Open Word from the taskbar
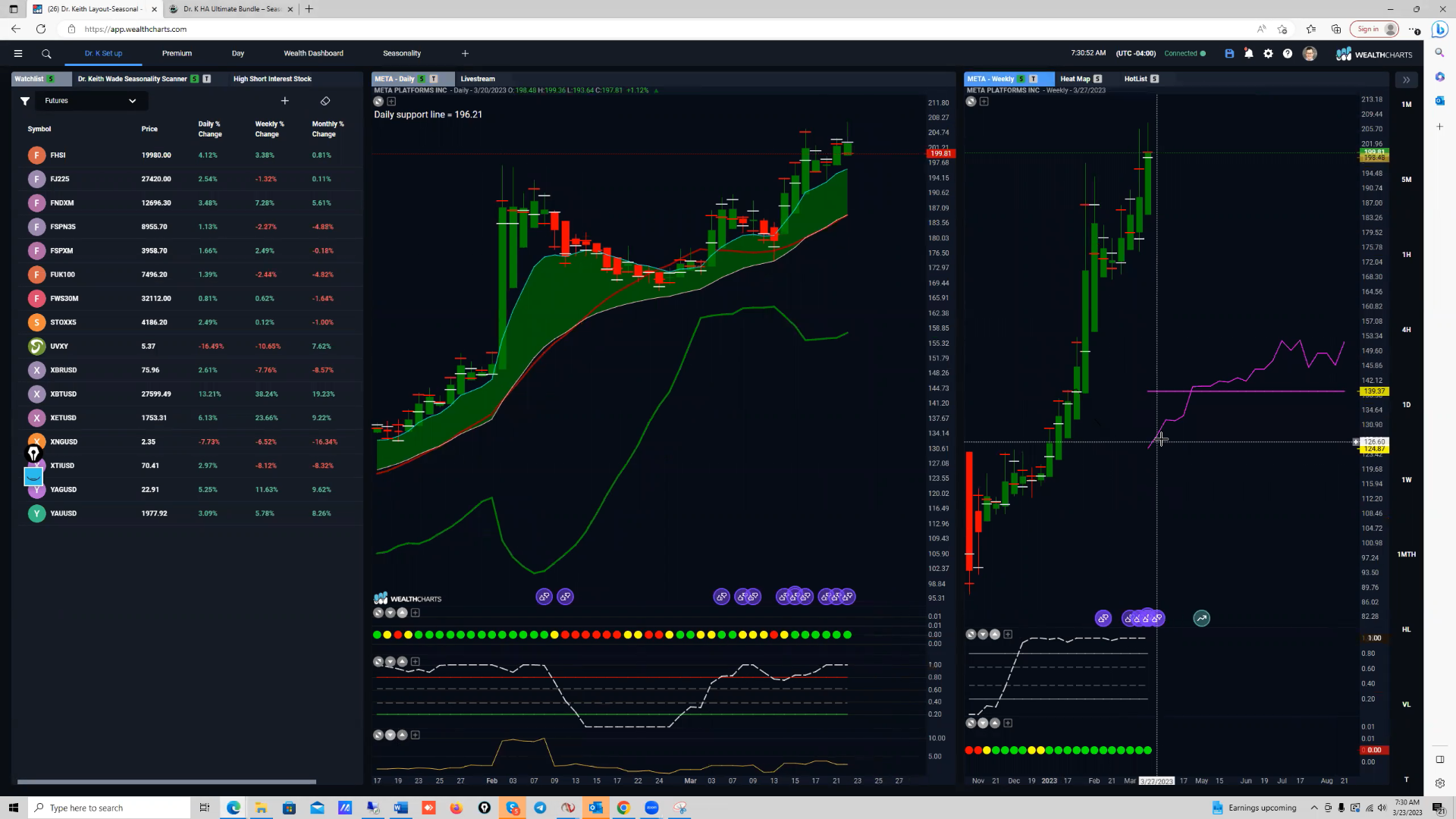 (400, 808)
